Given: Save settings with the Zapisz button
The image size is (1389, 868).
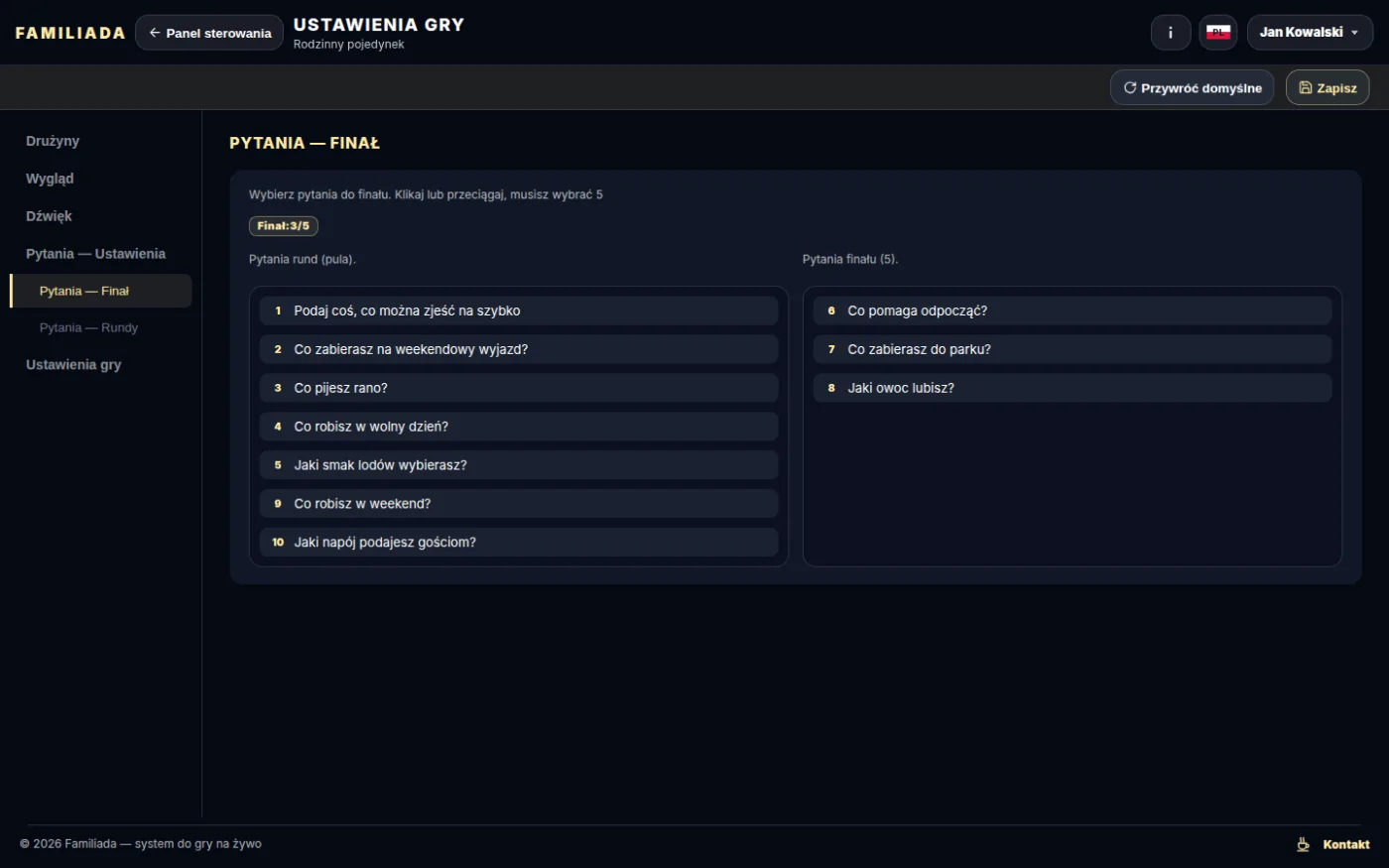Looking at the screenshot, I should (x=1327, y=88).
